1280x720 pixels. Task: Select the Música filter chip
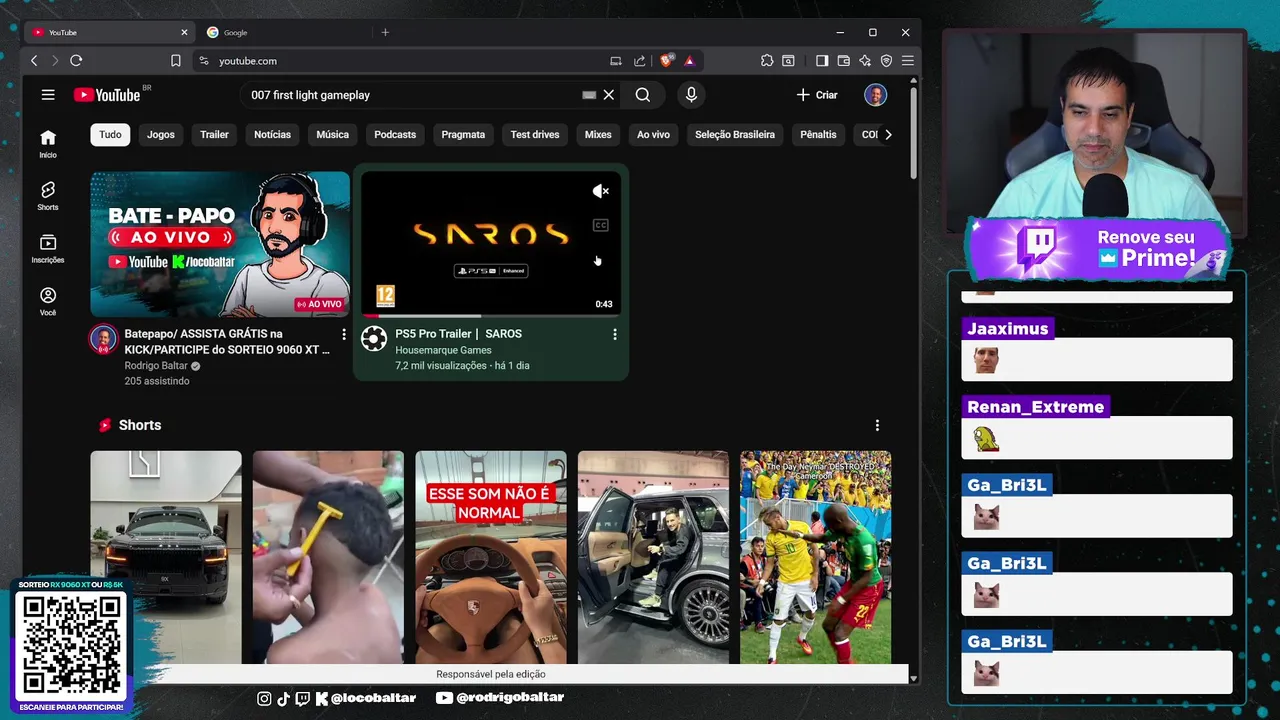[333, 134]
